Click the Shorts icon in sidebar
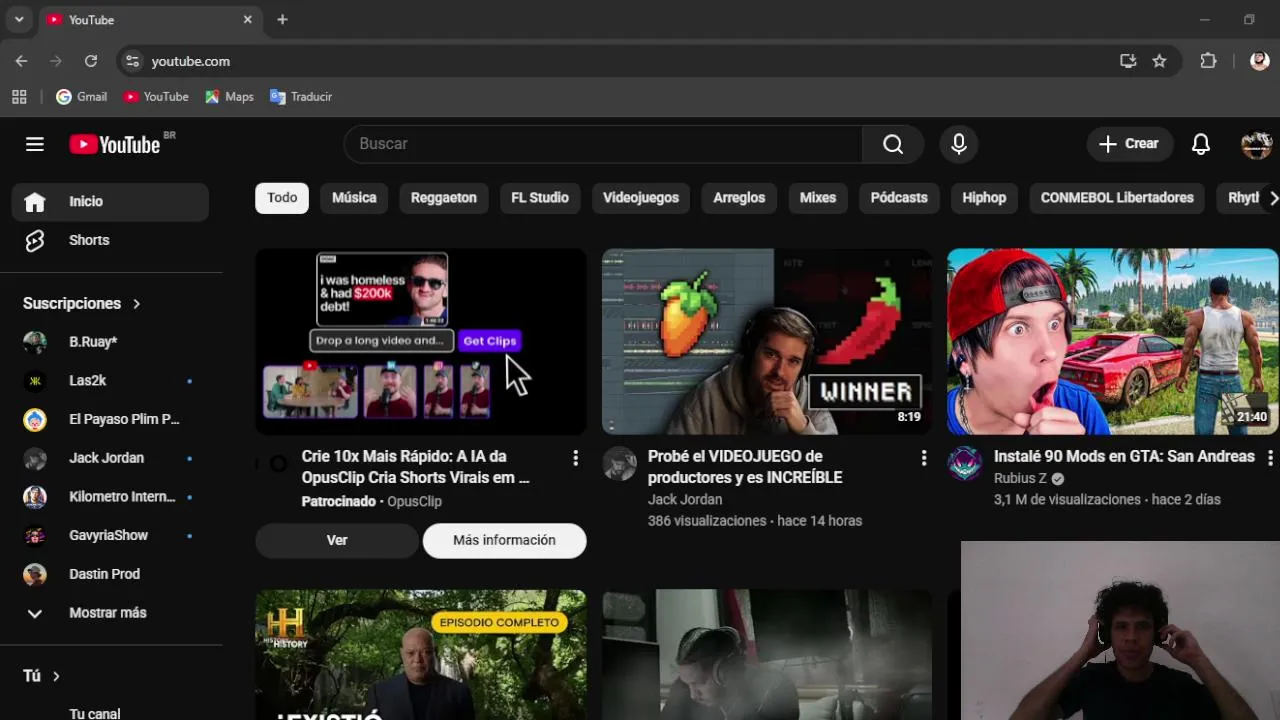 [x=35, y=240]
